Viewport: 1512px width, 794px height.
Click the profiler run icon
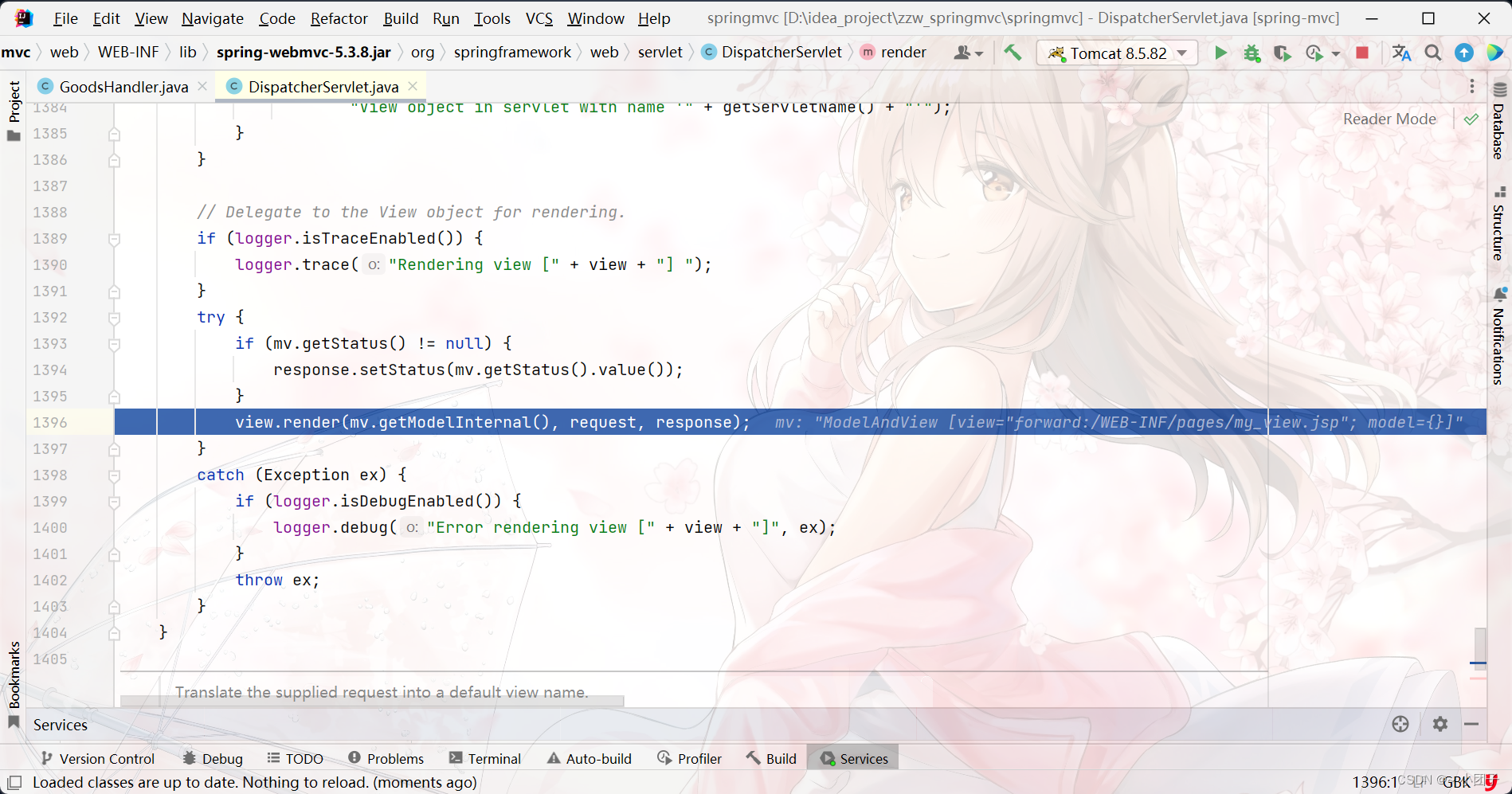click(x=1314, y=53)
